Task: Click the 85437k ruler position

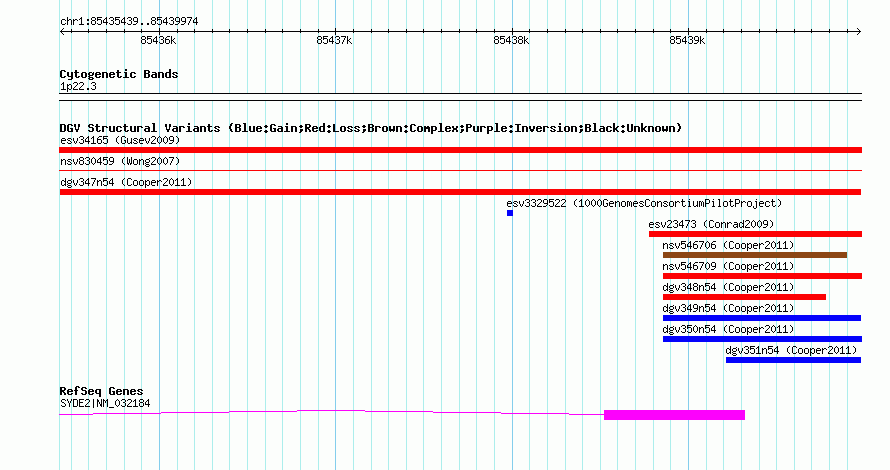Action: tap(334, 40)
